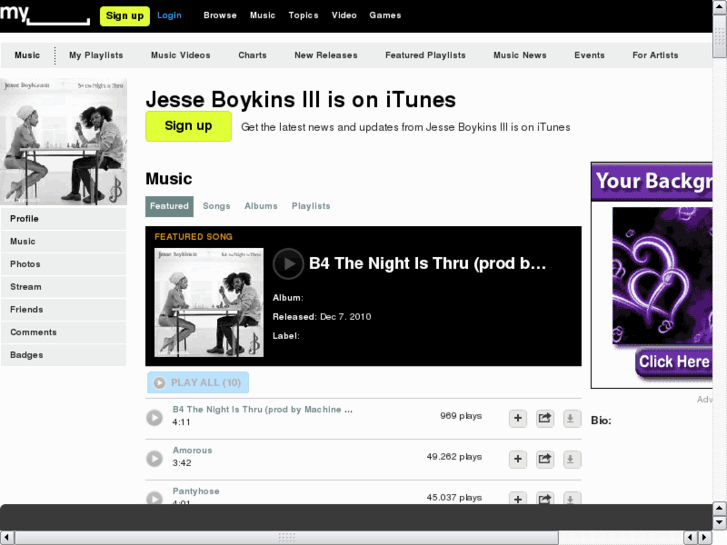Open the Video menu
This screenshot has width=727, height=545.
[344, 15]
